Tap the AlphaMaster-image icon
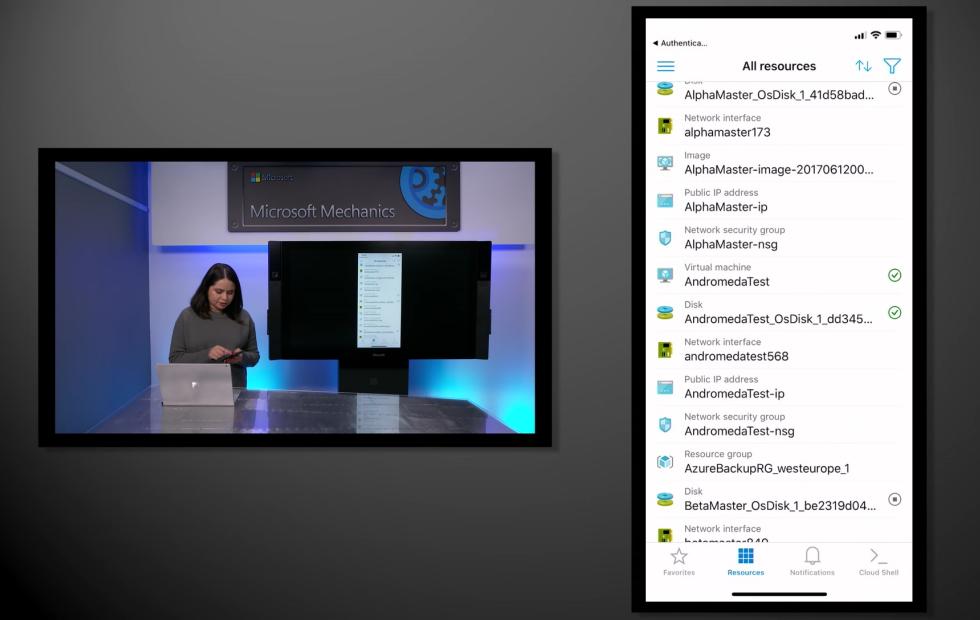 665,163
